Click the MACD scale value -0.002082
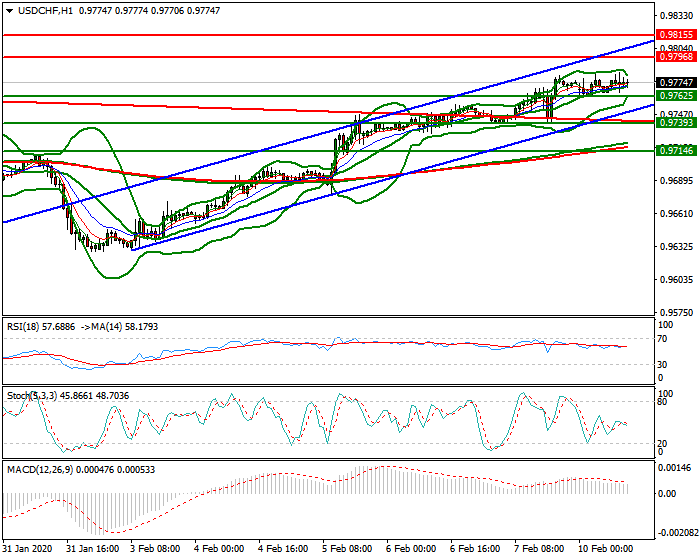700x560 pixels. click(x=678, y=533)
